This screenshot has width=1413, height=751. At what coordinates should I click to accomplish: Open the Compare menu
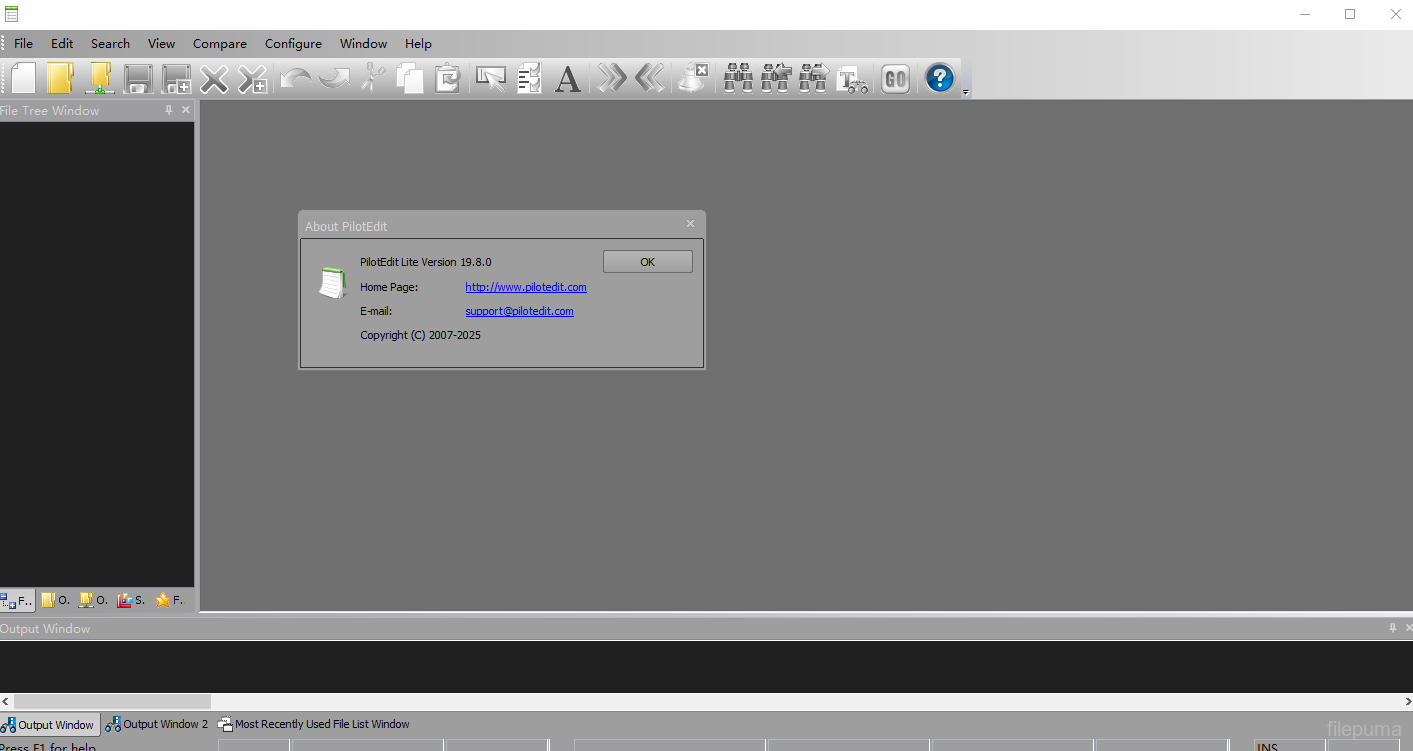[x=220, y=44]
